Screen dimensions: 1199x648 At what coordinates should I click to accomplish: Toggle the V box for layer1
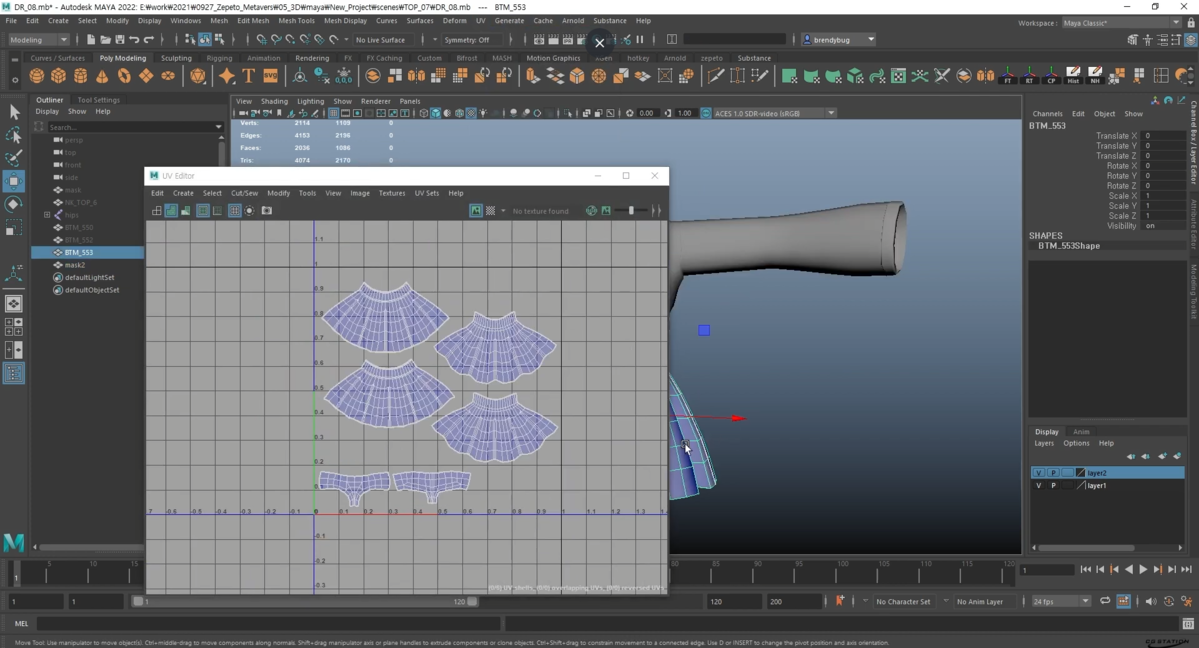1038,486
